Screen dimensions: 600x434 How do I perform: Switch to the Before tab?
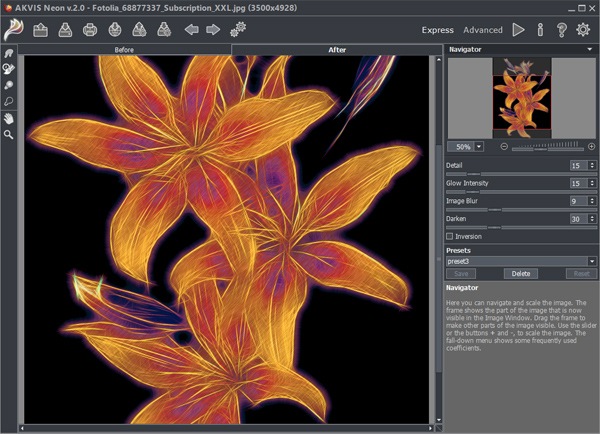(126, 49)
